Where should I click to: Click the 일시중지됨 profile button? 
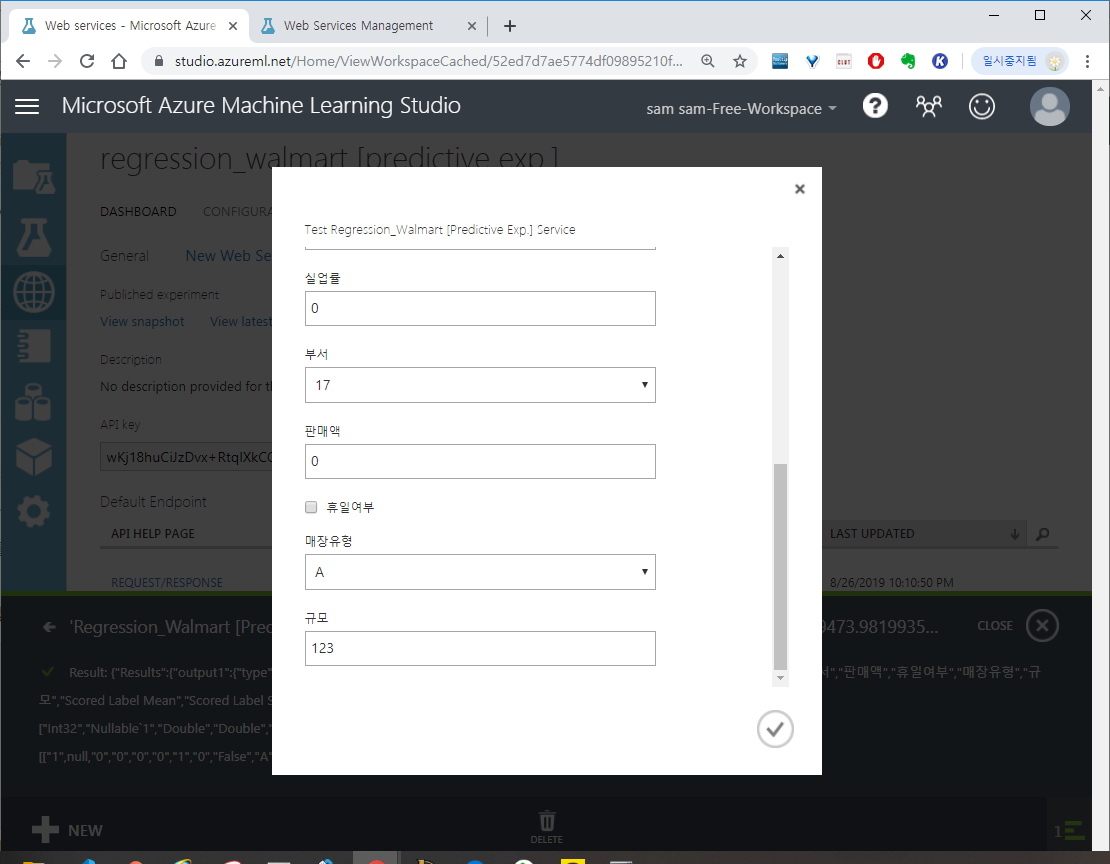[1019, 61]
